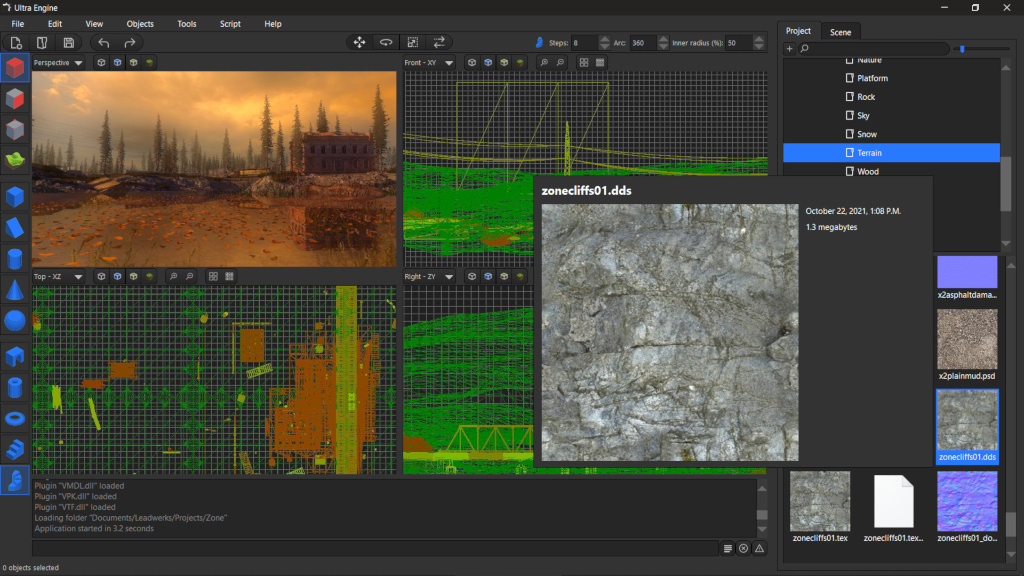Toggle the grid display in Top-XZ viewport

coord(213,276)
